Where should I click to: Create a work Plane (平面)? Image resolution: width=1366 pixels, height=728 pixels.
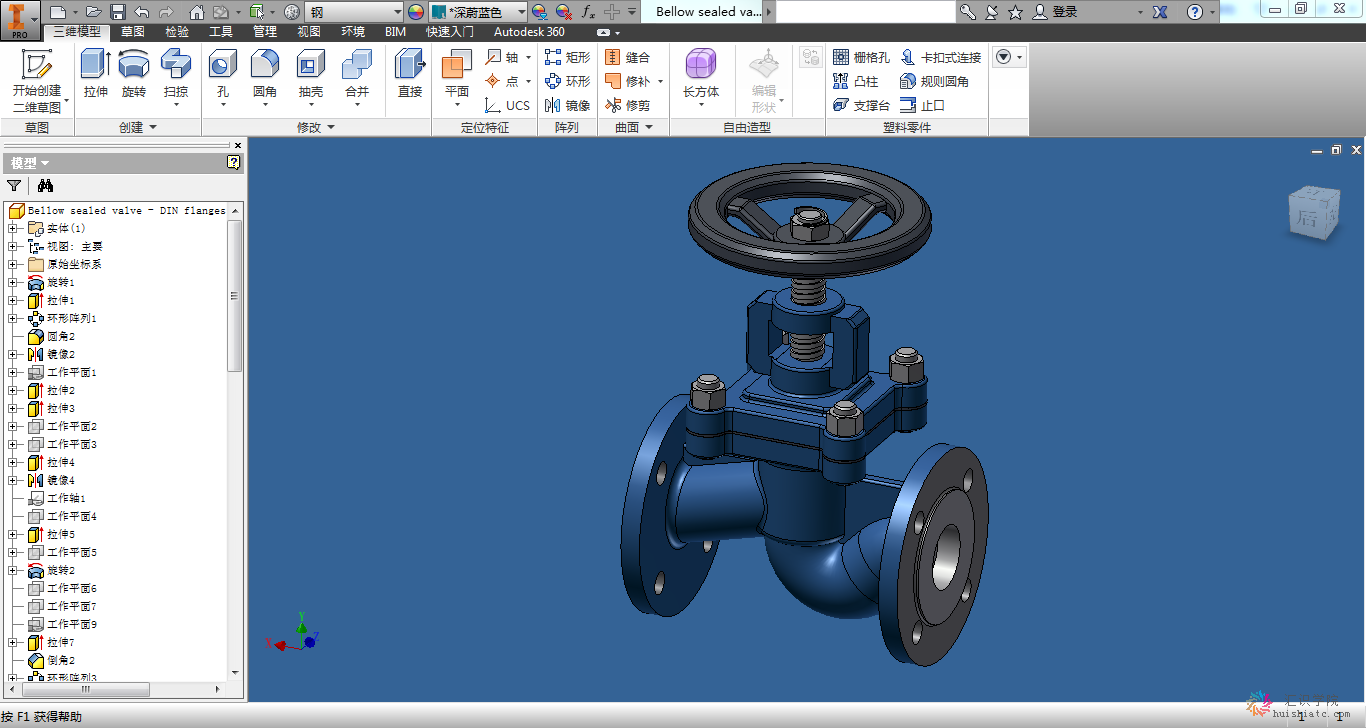(x=456, y=78)
